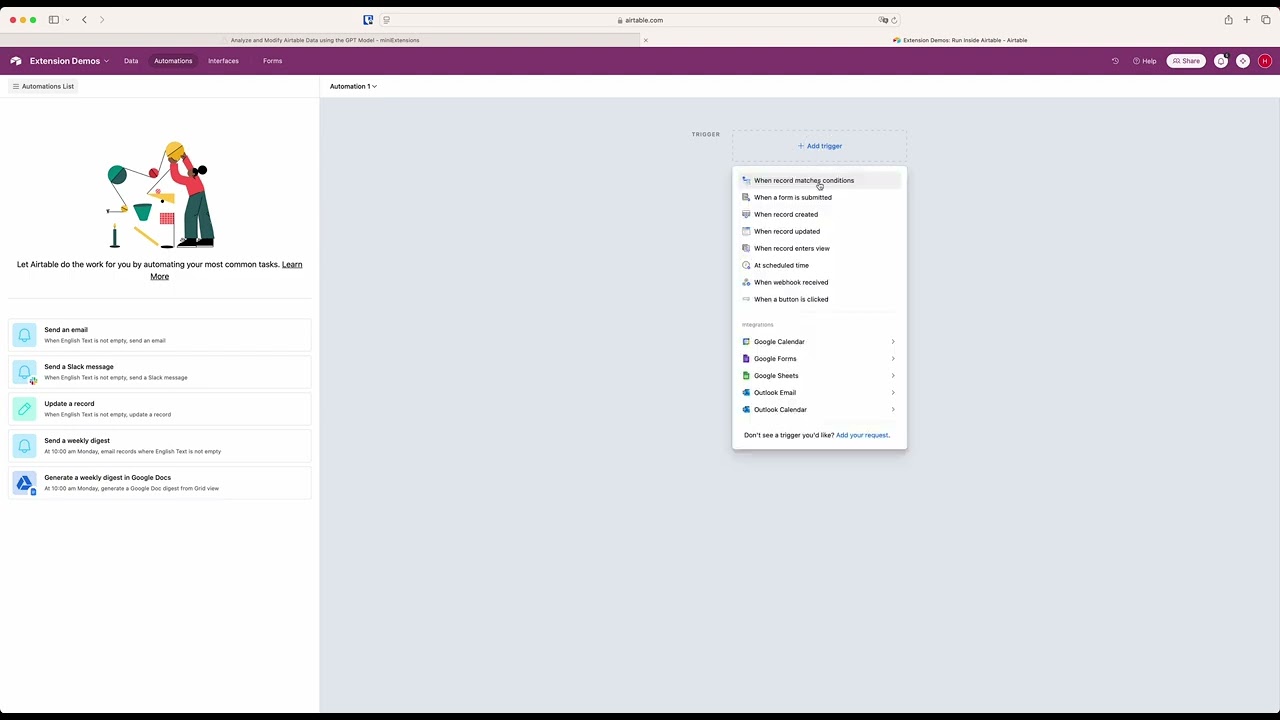The height and width of the screenshot is (720, 1280).
Task: Expand Google Forms submenu arrow
Action: click(893, 359)
